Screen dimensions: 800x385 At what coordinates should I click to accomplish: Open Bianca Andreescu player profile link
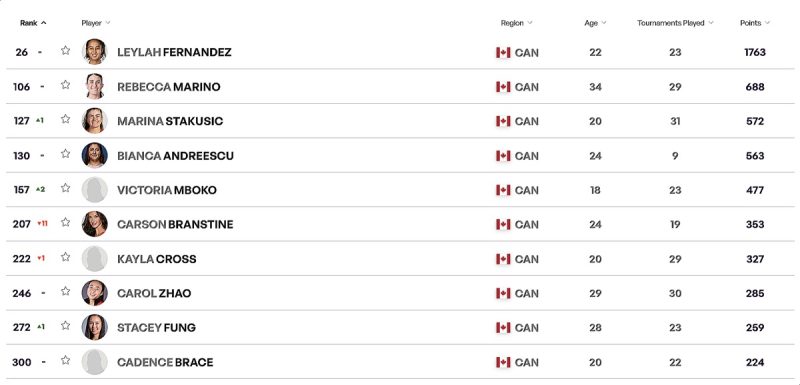point(175,156)
